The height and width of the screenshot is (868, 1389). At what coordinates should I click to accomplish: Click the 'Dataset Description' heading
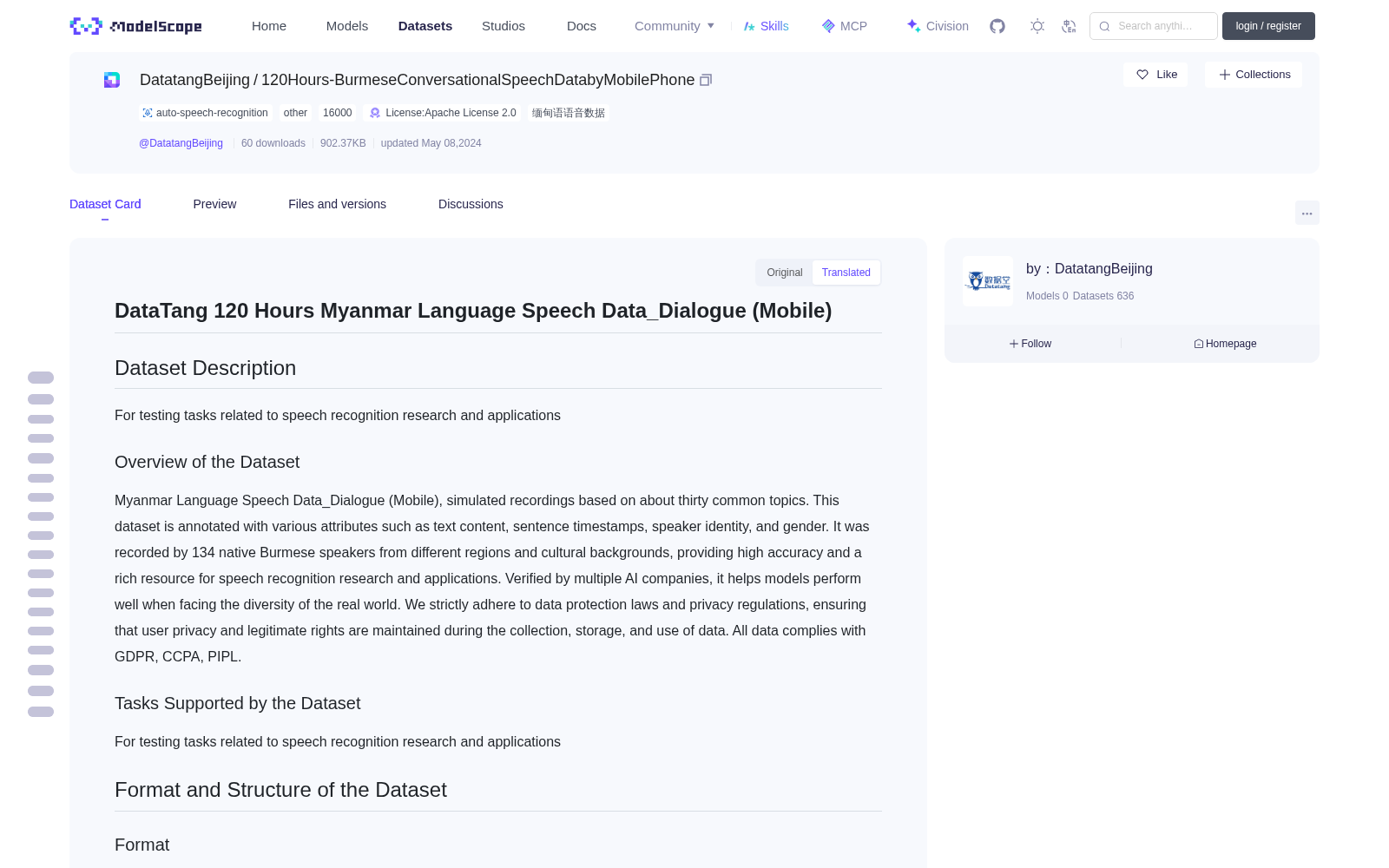click(205, 368)
